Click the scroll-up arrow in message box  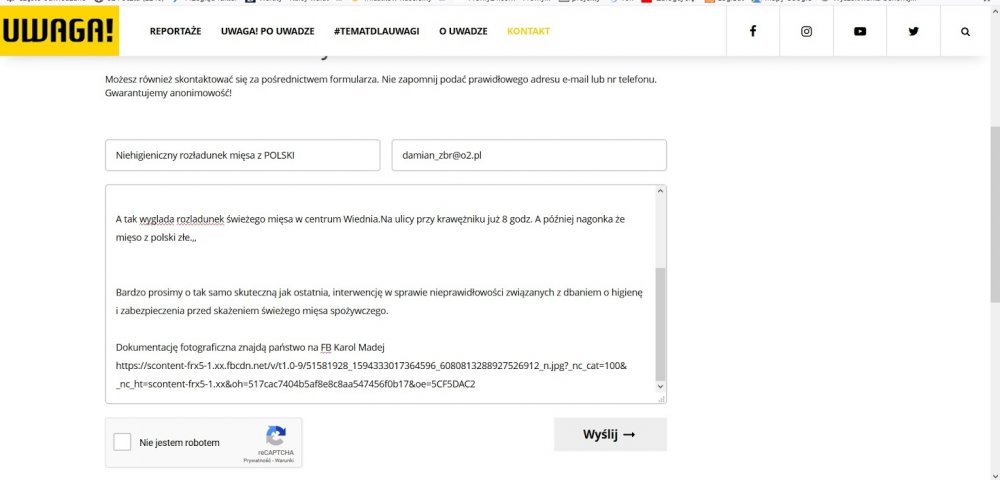tap(659, 192)
